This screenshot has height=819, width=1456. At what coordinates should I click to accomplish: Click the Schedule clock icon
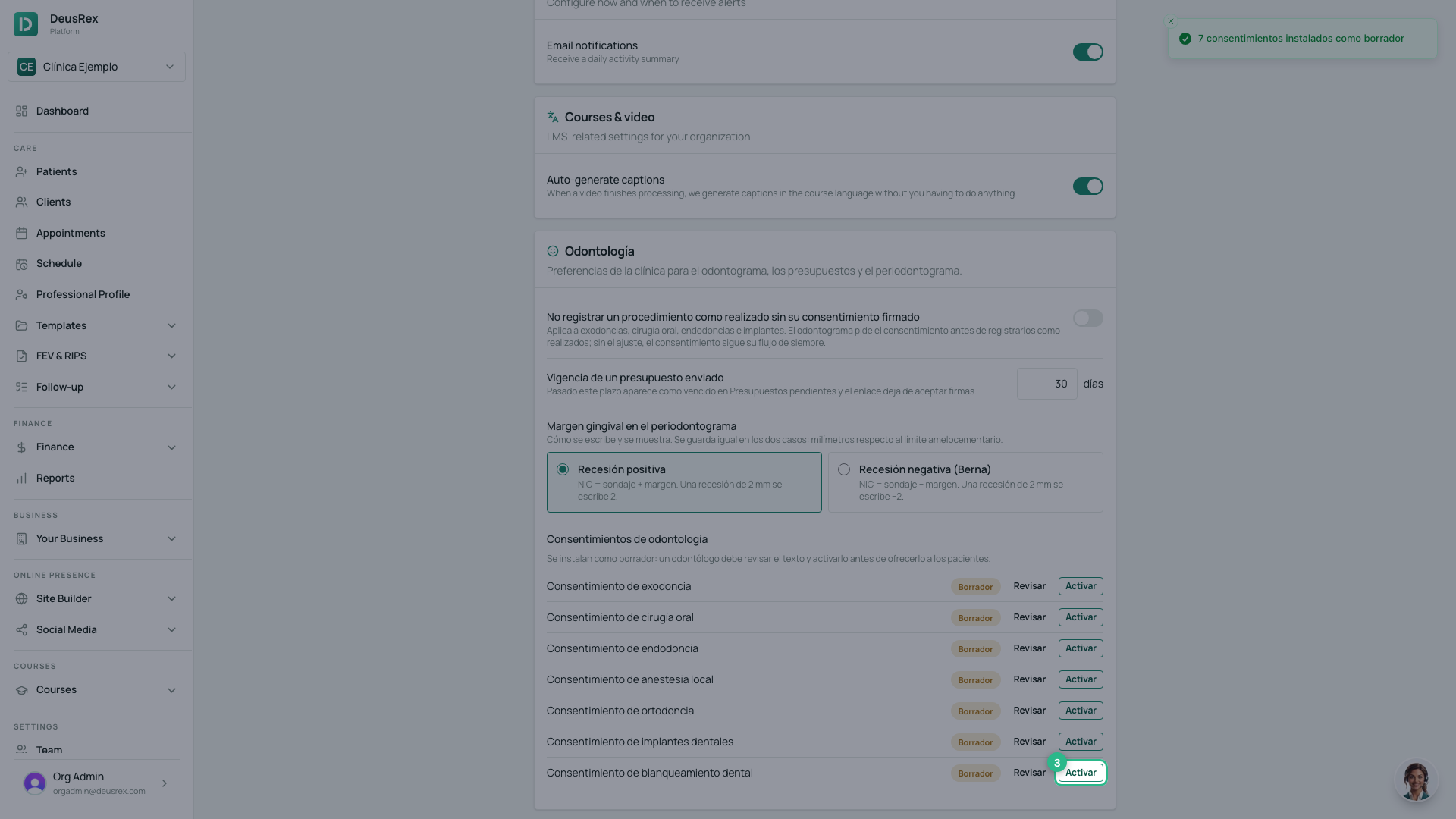pyautogui.click(x=21, y=264)
